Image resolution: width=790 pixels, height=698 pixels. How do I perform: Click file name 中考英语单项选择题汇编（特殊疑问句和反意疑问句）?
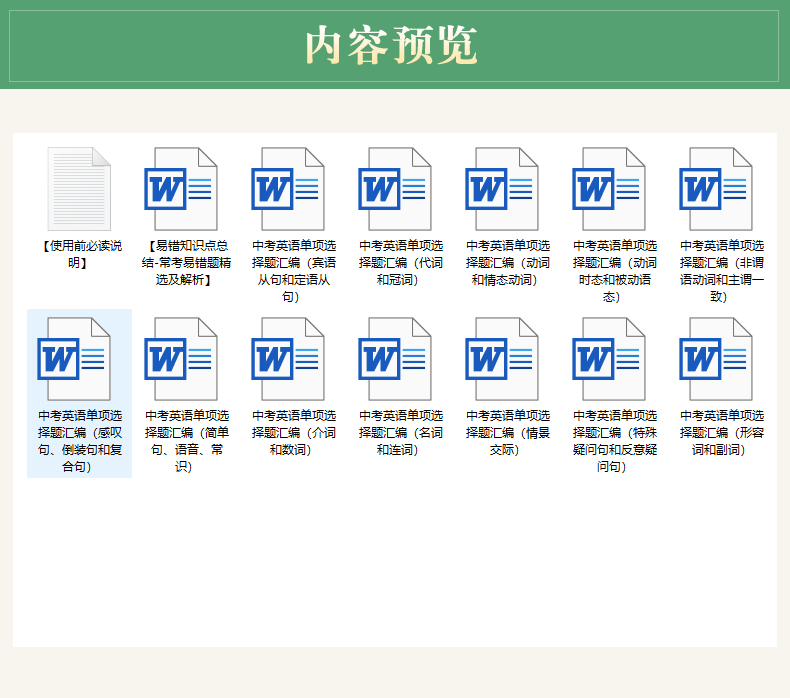pos(615,441)
